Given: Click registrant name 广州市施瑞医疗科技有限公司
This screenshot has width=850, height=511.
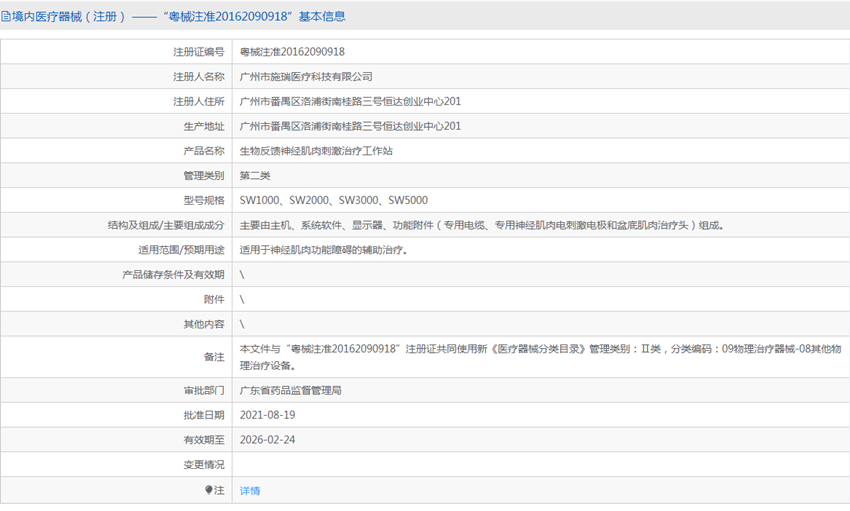Looking at the screenshot, I should pyautogui.click(x=306, y=77).
